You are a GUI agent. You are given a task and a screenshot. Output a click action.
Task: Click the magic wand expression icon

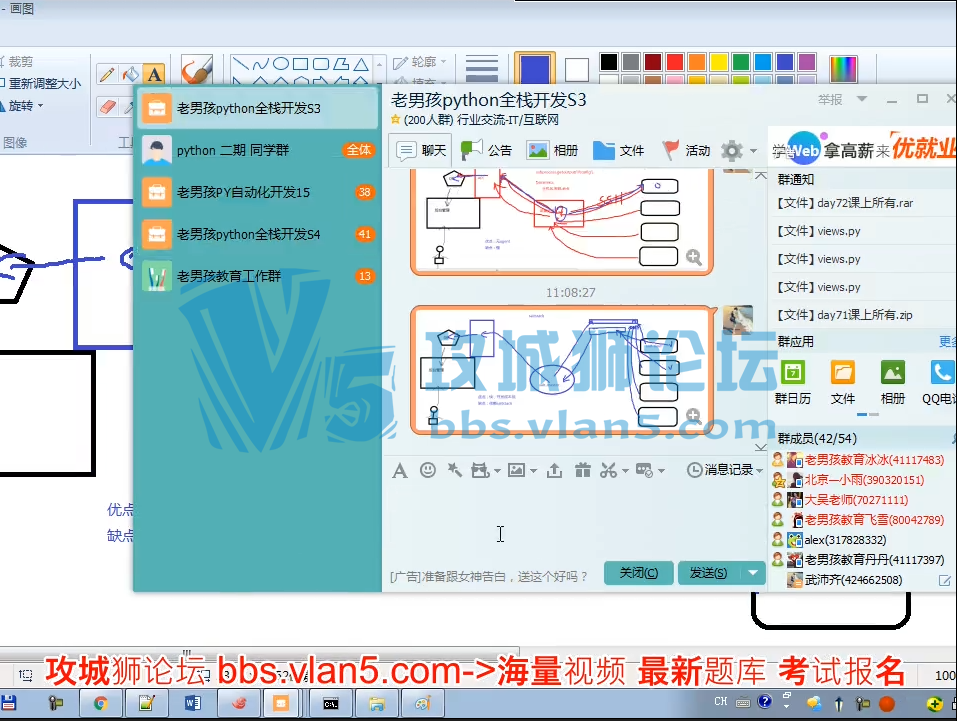pyautogui.click(x=454, y=469)
